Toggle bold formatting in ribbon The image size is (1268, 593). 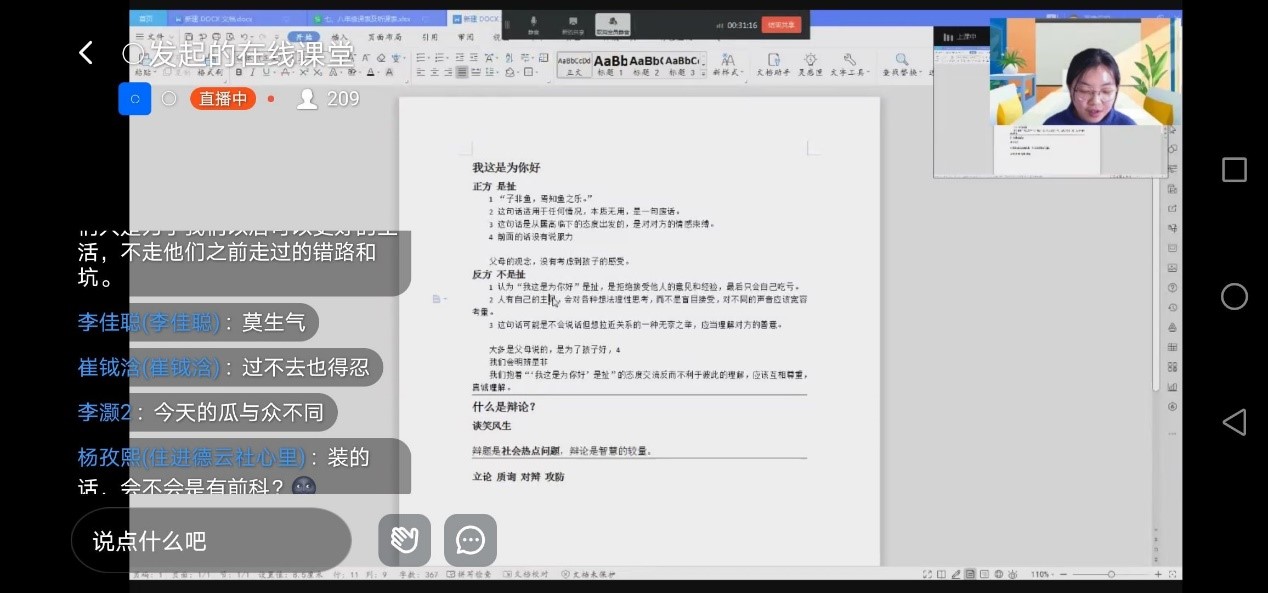[239, 72]
